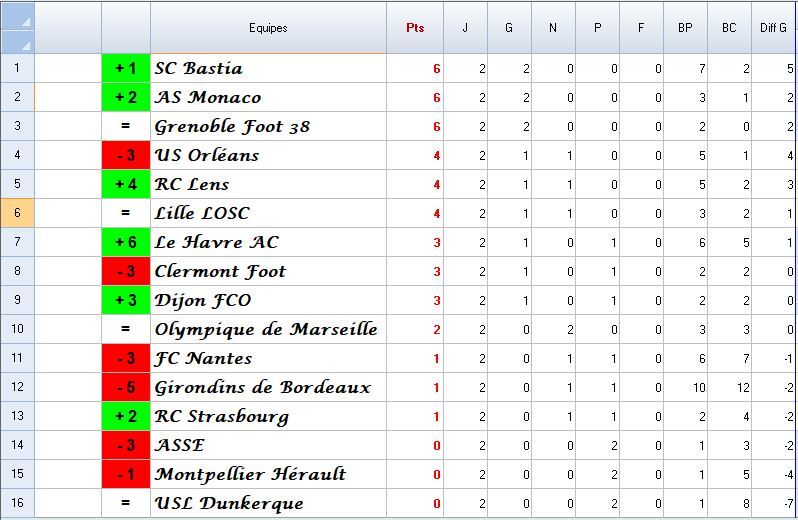
Task: Click the Equipes column header
Action: pos(268,28)
